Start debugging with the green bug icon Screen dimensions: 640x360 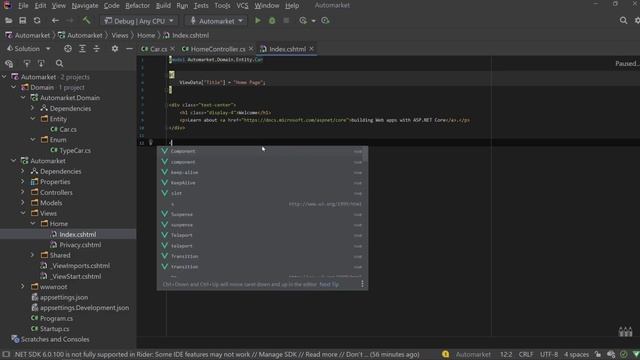pos(272,20)
